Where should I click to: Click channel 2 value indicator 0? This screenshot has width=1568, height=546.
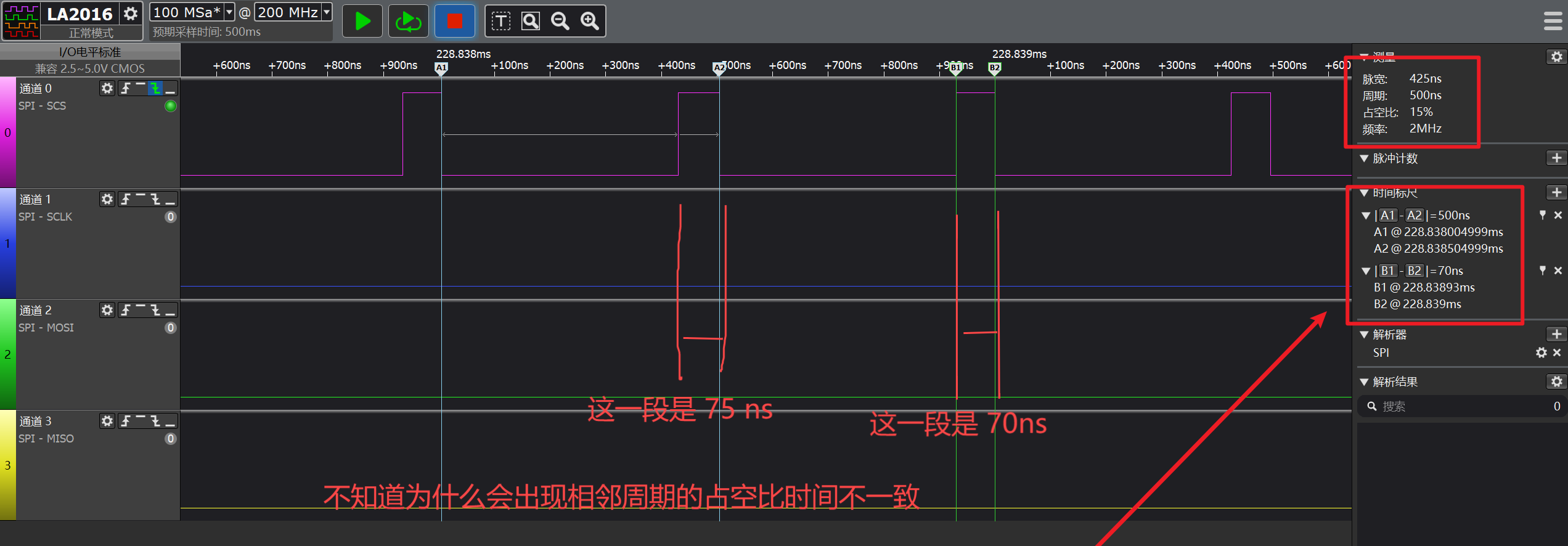[x=171, y=328]
